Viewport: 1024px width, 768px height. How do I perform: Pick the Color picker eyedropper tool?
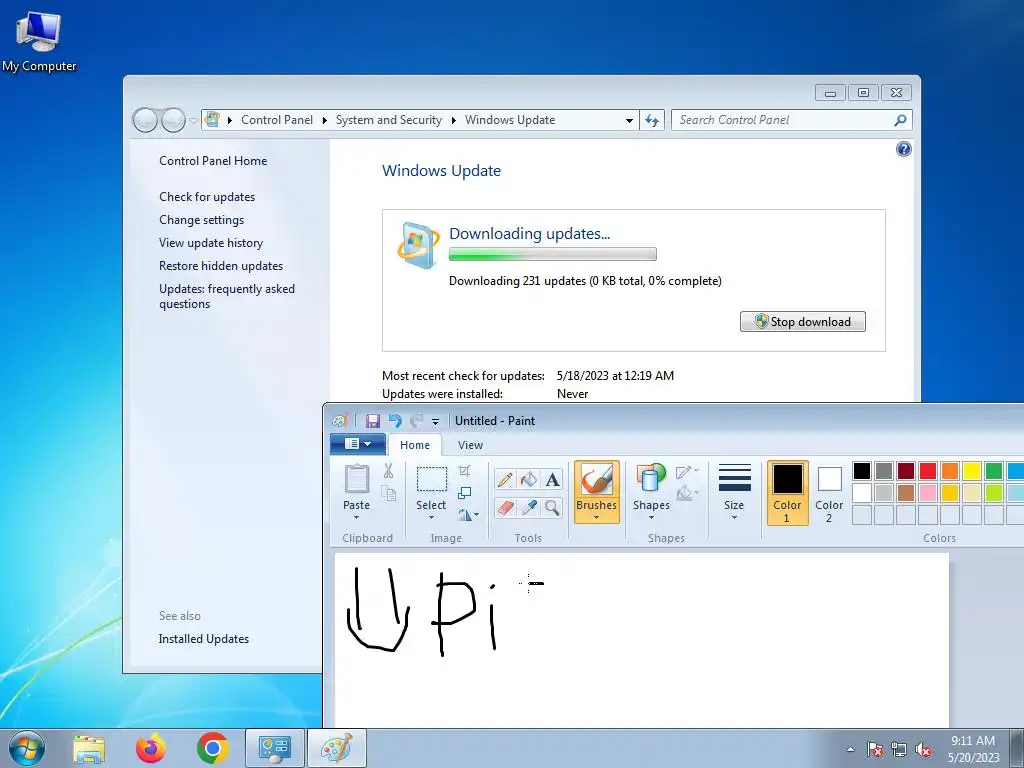tap(528, 507)
